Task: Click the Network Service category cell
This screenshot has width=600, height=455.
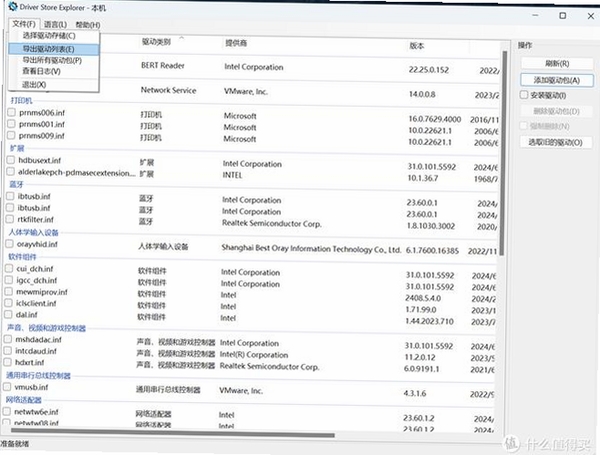Action: [x=168, y=90]
